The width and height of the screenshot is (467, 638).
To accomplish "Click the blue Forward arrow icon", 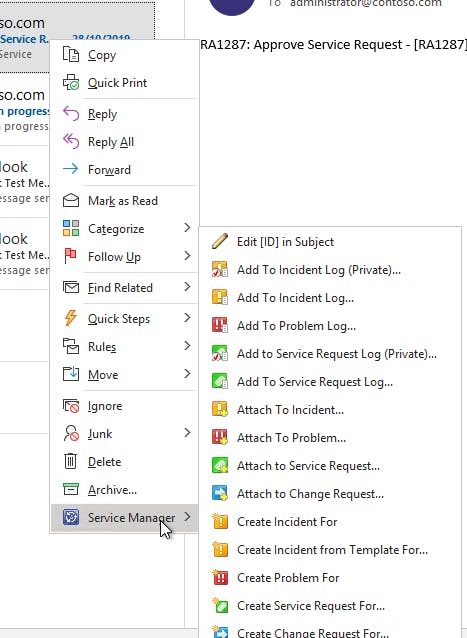I will click(71, 169).
